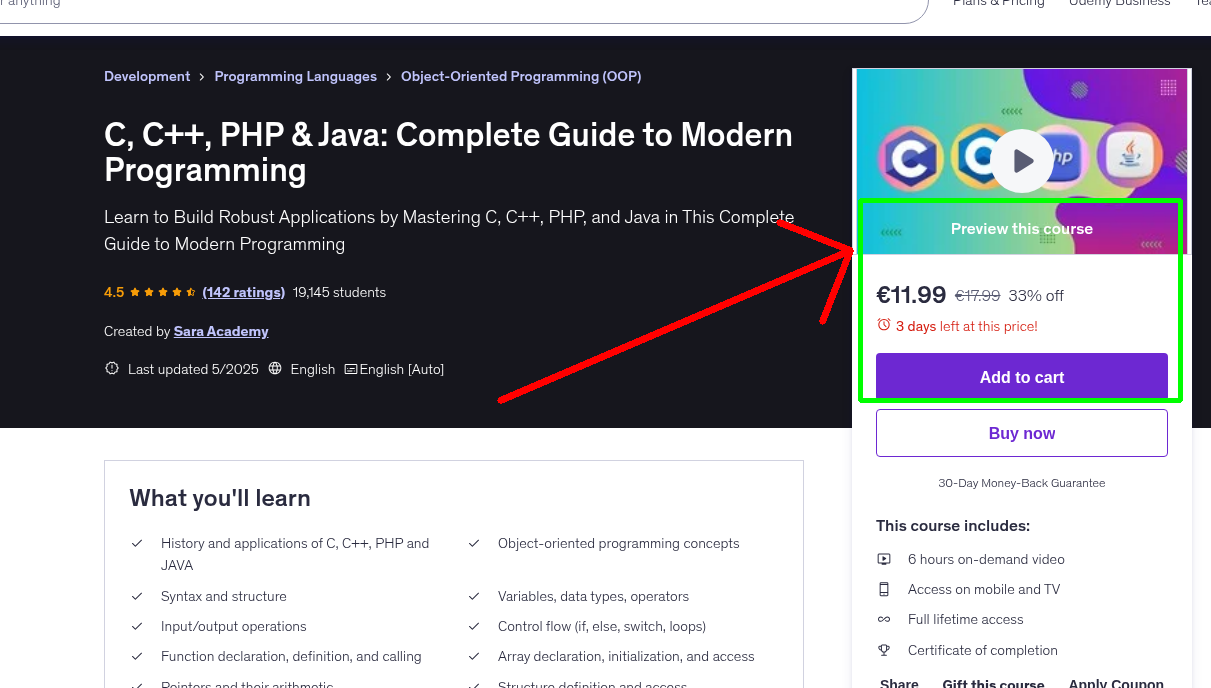
Task: Select Gift this course
Action: click(993, 683)
